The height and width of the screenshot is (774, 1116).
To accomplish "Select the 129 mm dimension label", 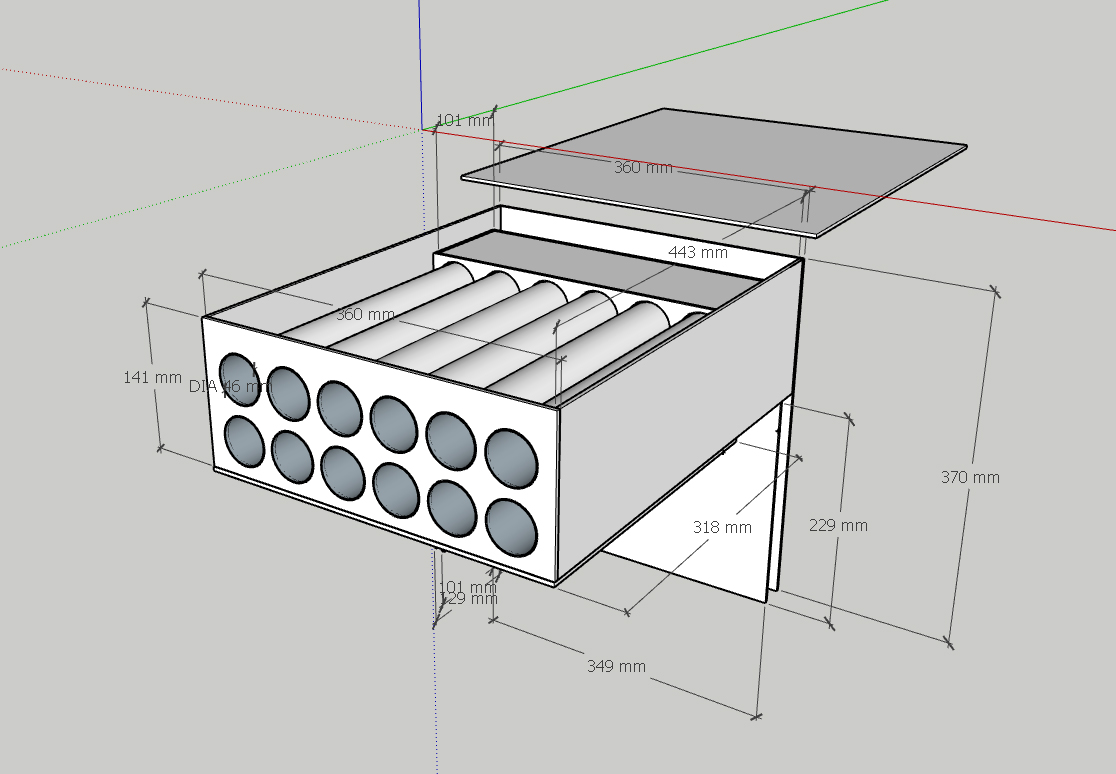I will click(468, 599).
